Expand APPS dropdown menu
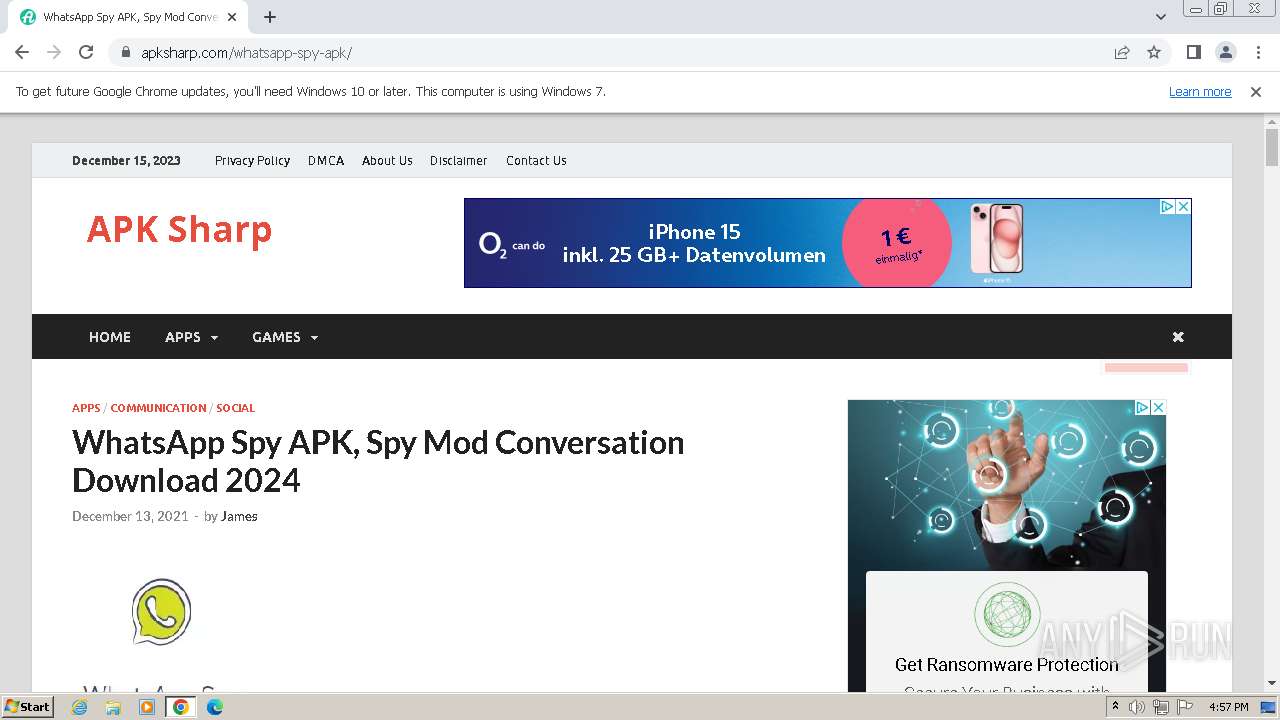Screen dimensions: 1280x720 click(x=191, y=337)
